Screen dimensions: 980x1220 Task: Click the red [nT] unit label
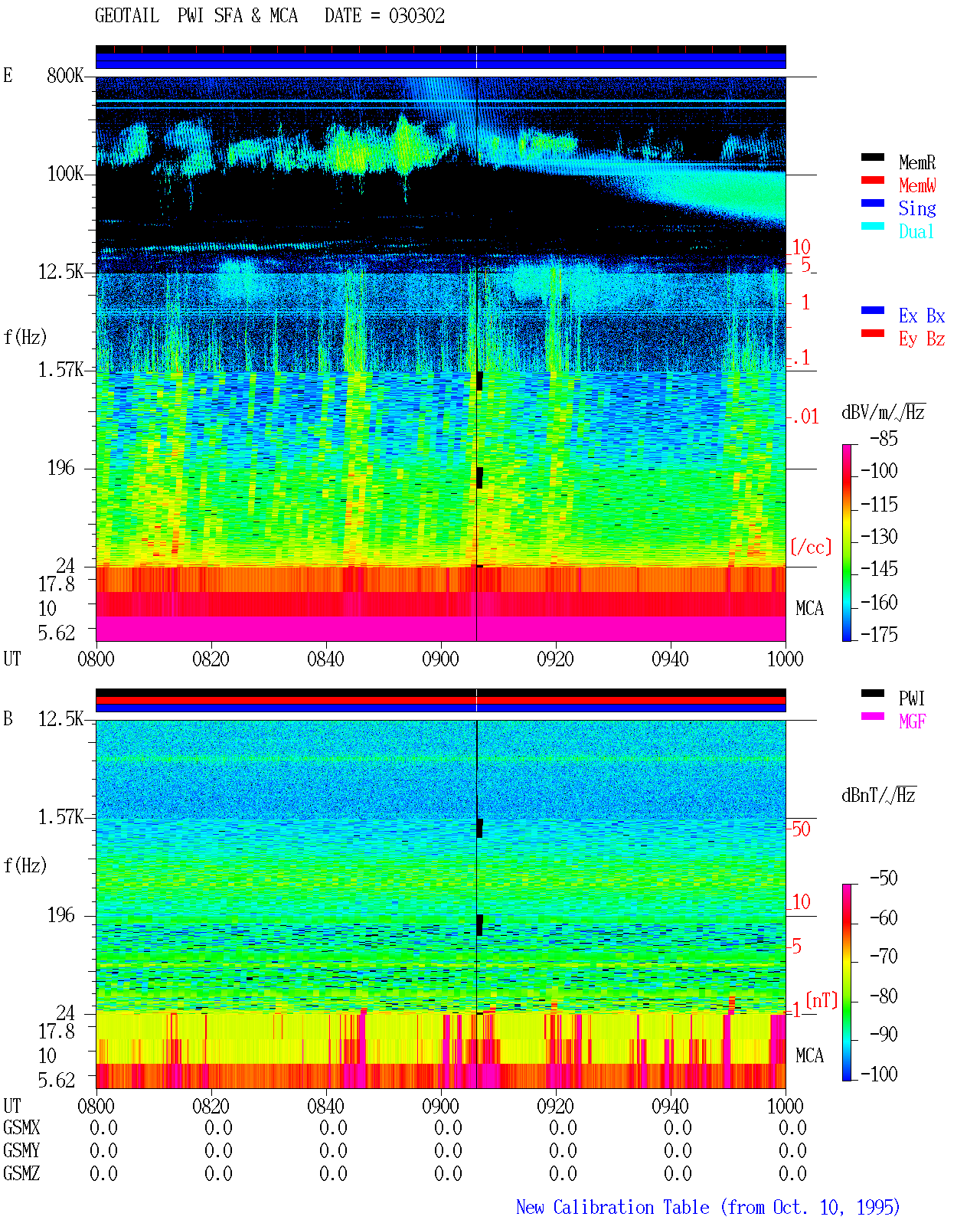click(x=822, y=1000)
